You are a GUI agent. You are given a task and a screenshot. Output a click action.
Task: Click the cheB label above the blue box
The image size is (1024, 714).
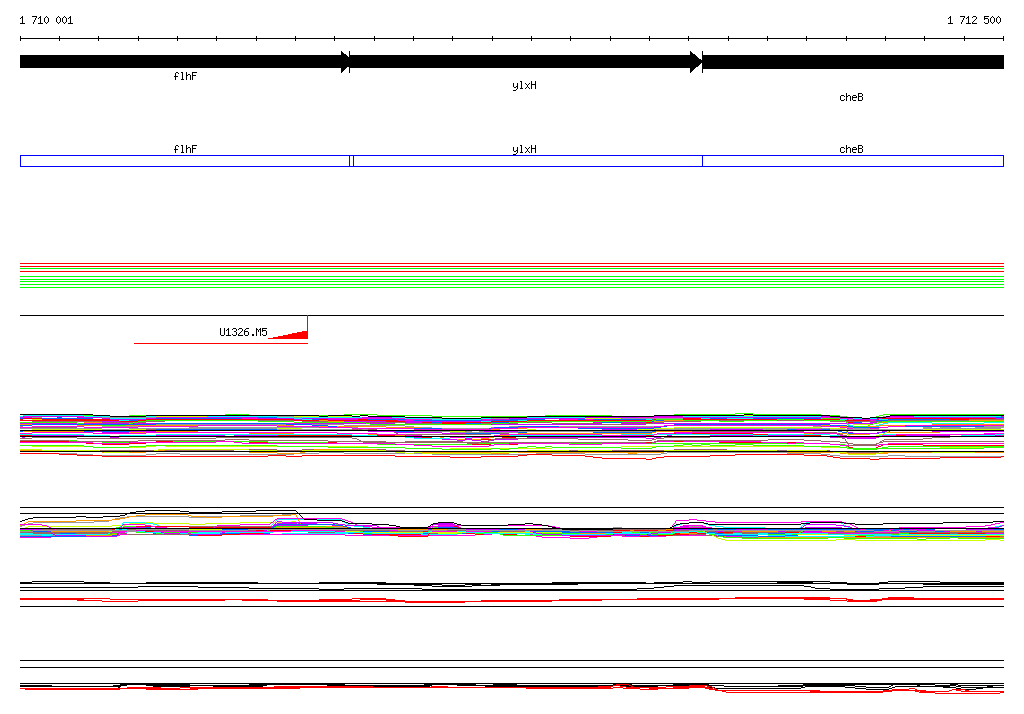[851, 149]
